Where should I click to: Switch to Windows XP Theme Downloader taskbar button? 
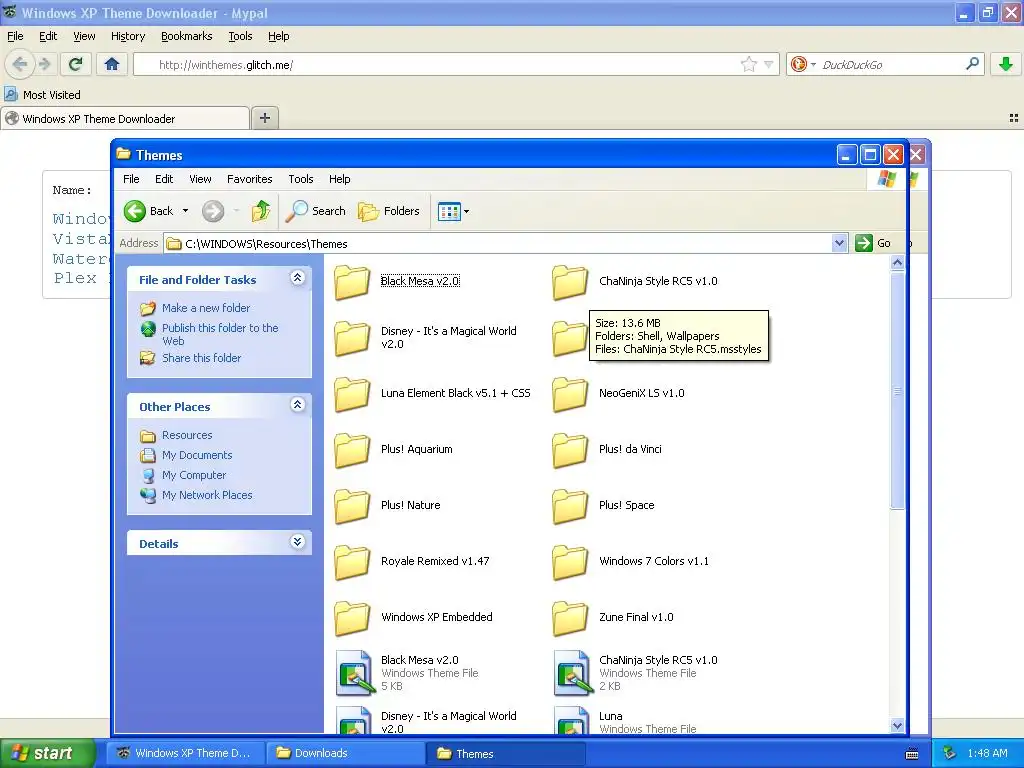click(186, 754)
